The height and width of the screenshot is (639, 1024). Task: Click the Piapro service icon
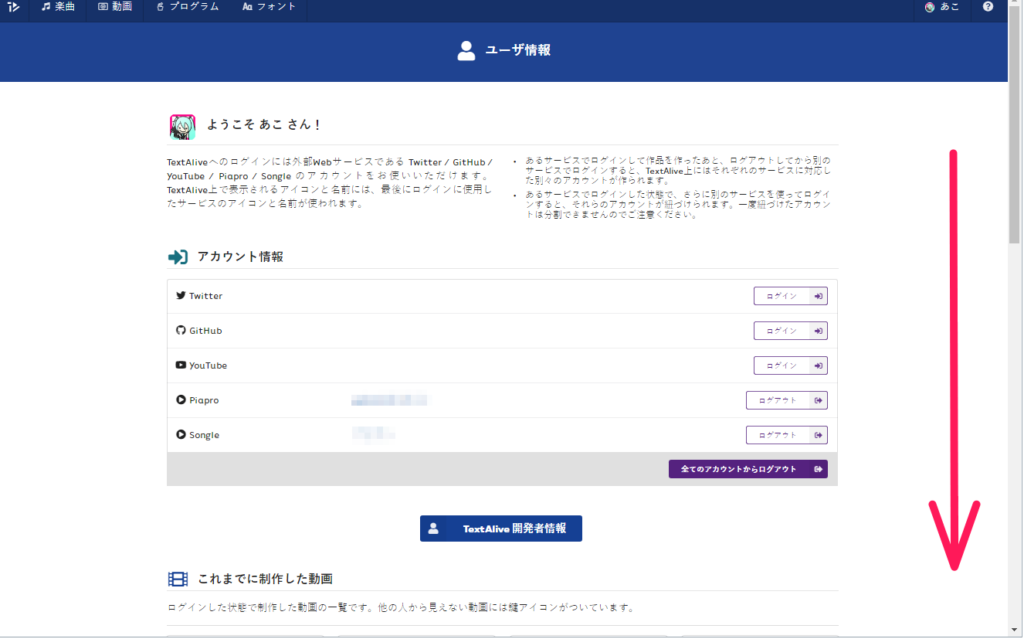pos(179,399)
